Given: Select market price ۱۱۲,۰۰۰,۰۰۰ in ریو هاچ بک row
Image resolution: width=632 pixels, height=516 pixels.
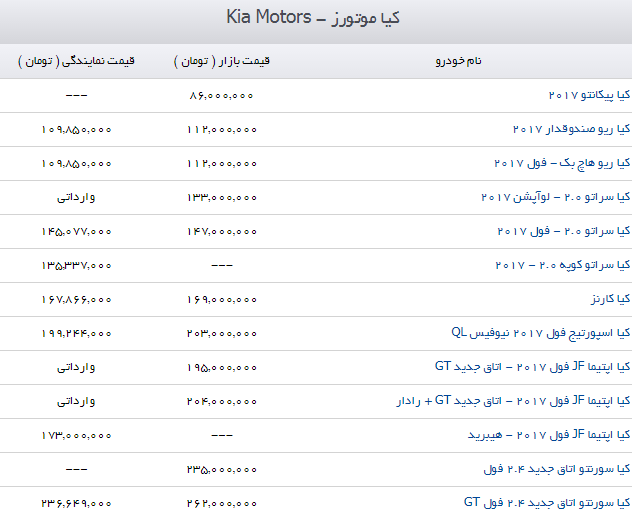Looking at the screenshot, I should coord(221,163).
